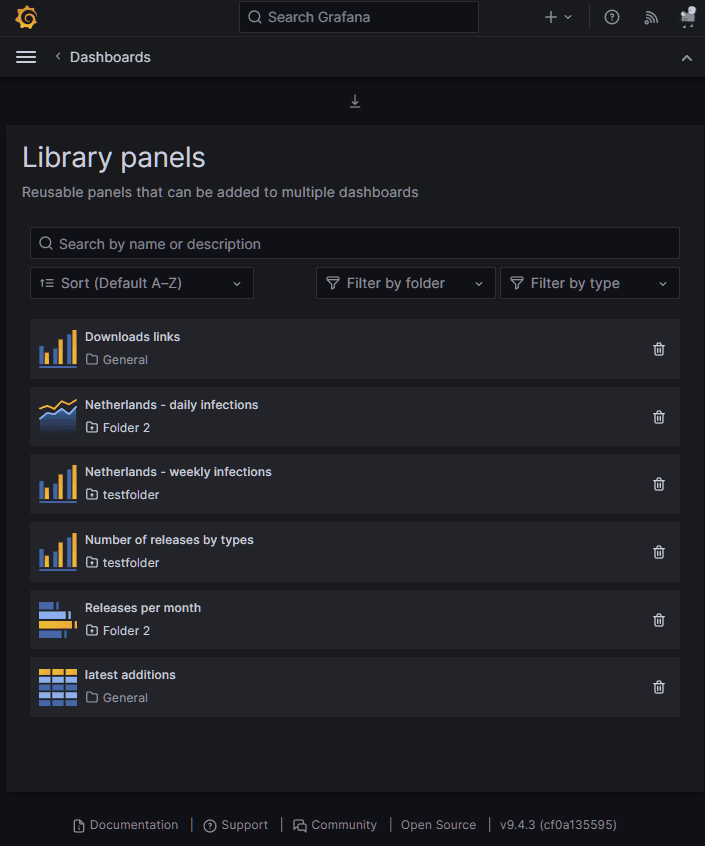Delete the Netherlands weekly infections panel

pos(658,484)
